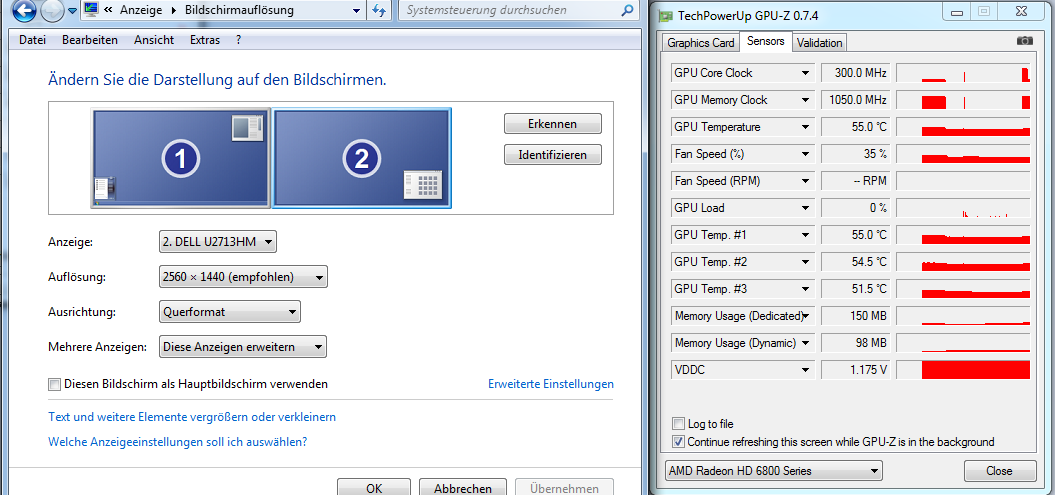Open the GPU Core Clock sensor dropdown
Image resolution: width=1055 pixels, height=495 pixels.
click(805, 73)
